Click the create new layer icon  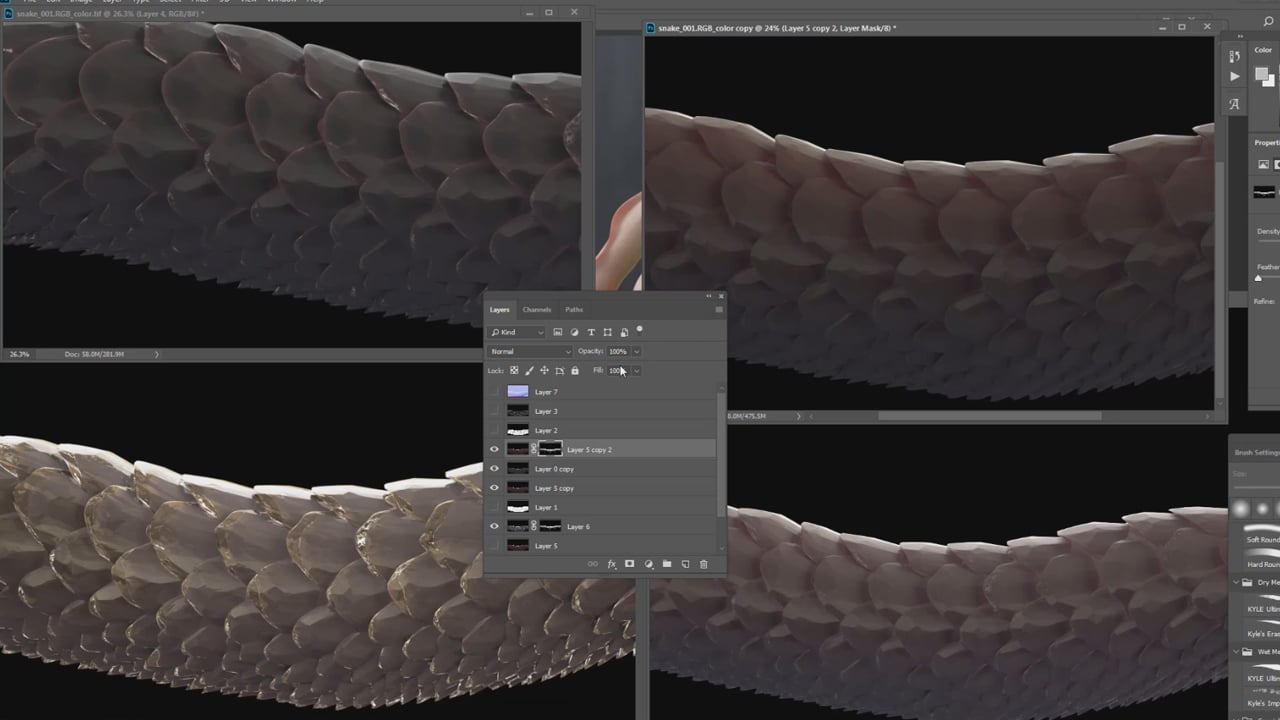[685, 564]
